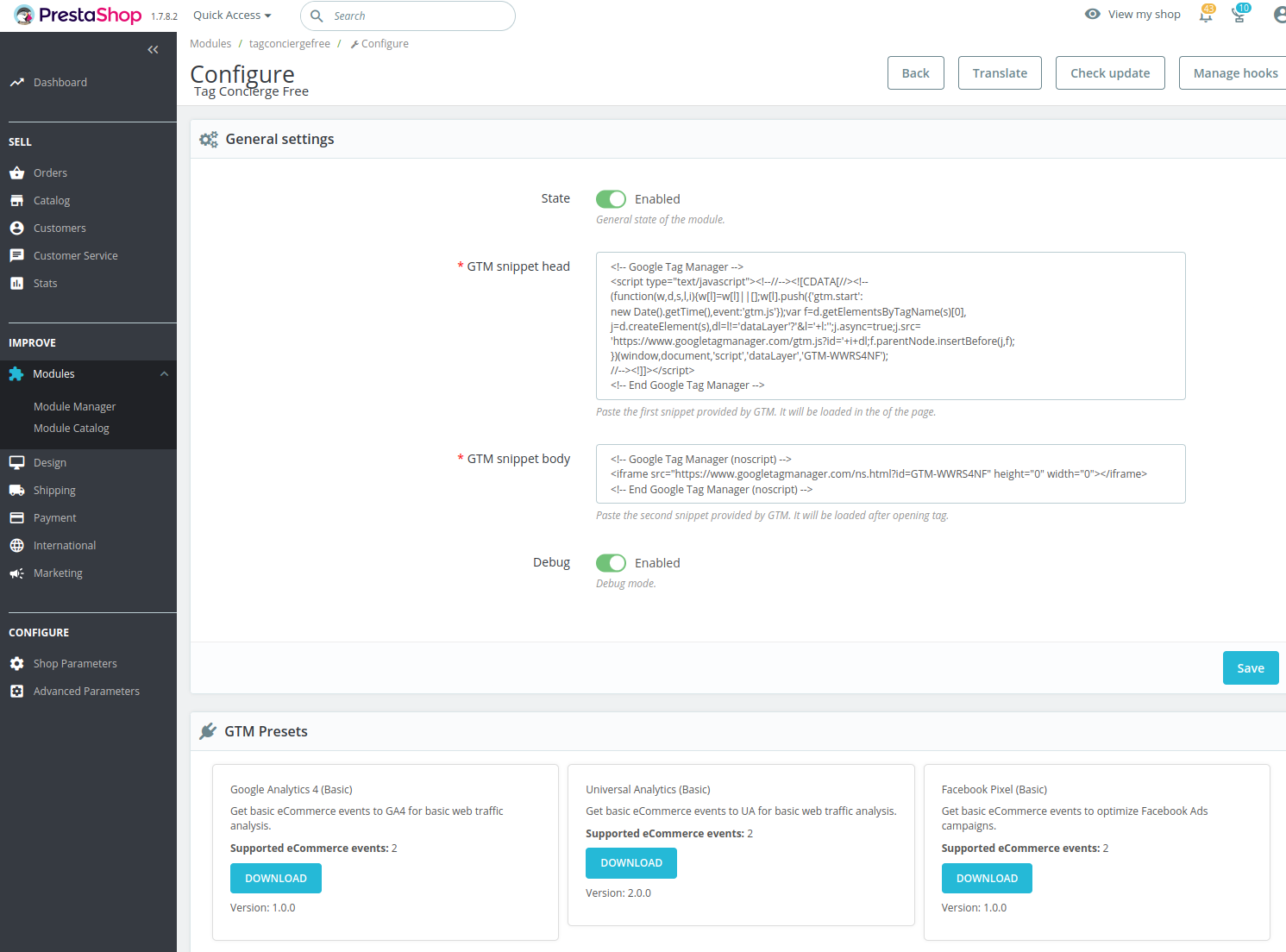
Task: Open Marketing in the sidebar
Action: tap(58, 573)
